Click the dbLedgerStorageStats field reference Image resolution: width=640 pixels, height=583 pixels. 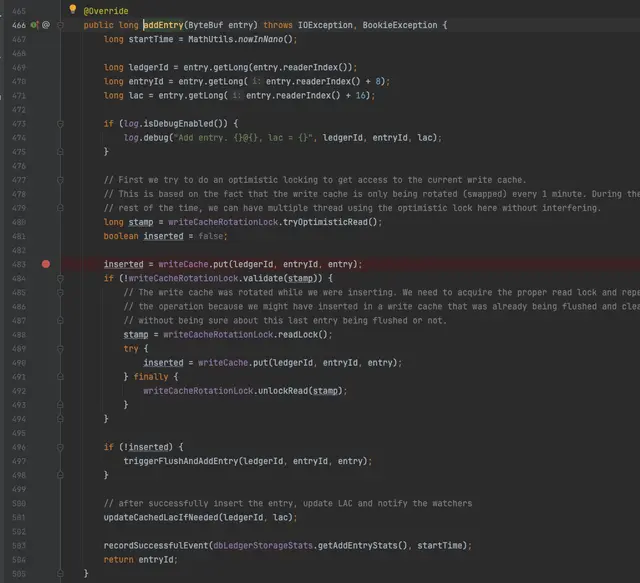(263, 546)
